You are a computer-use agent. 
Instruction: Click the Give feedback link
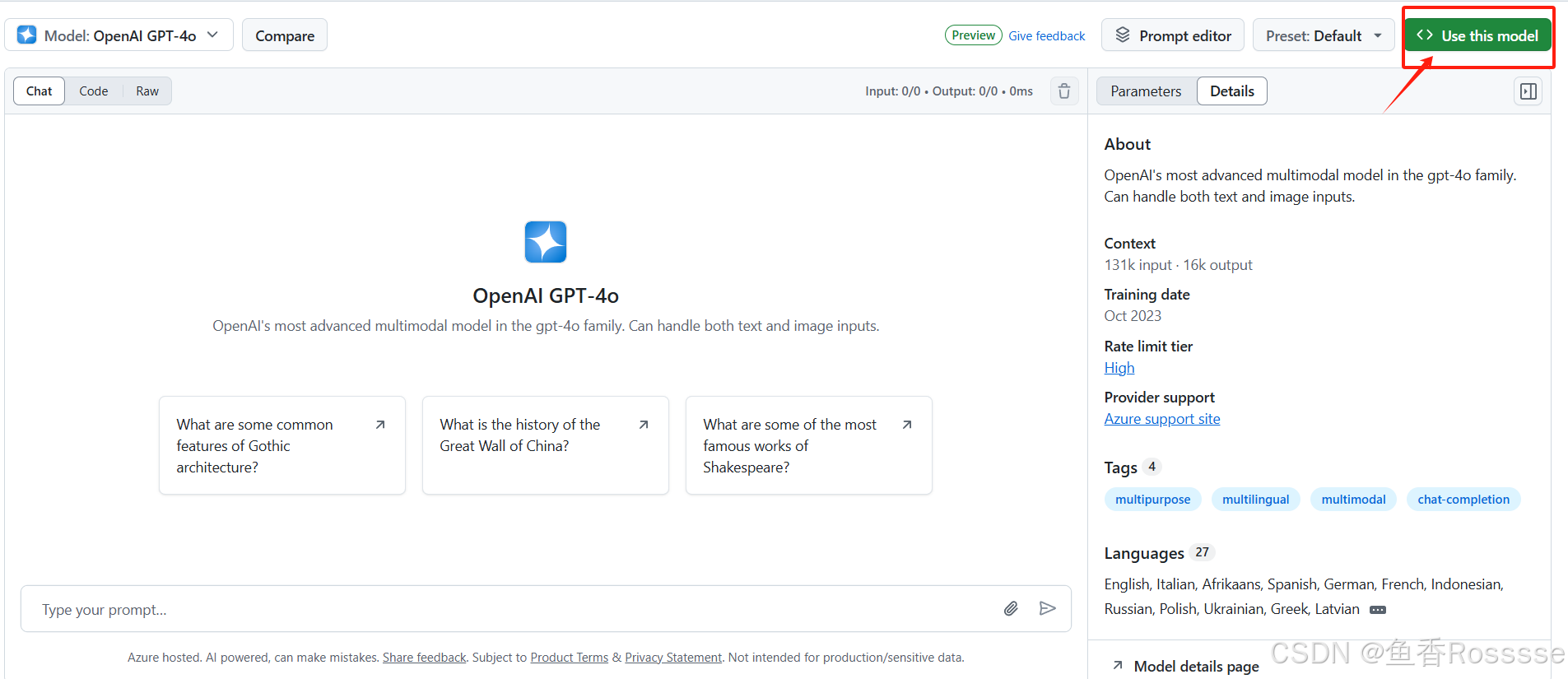[x=1047, y=36]
